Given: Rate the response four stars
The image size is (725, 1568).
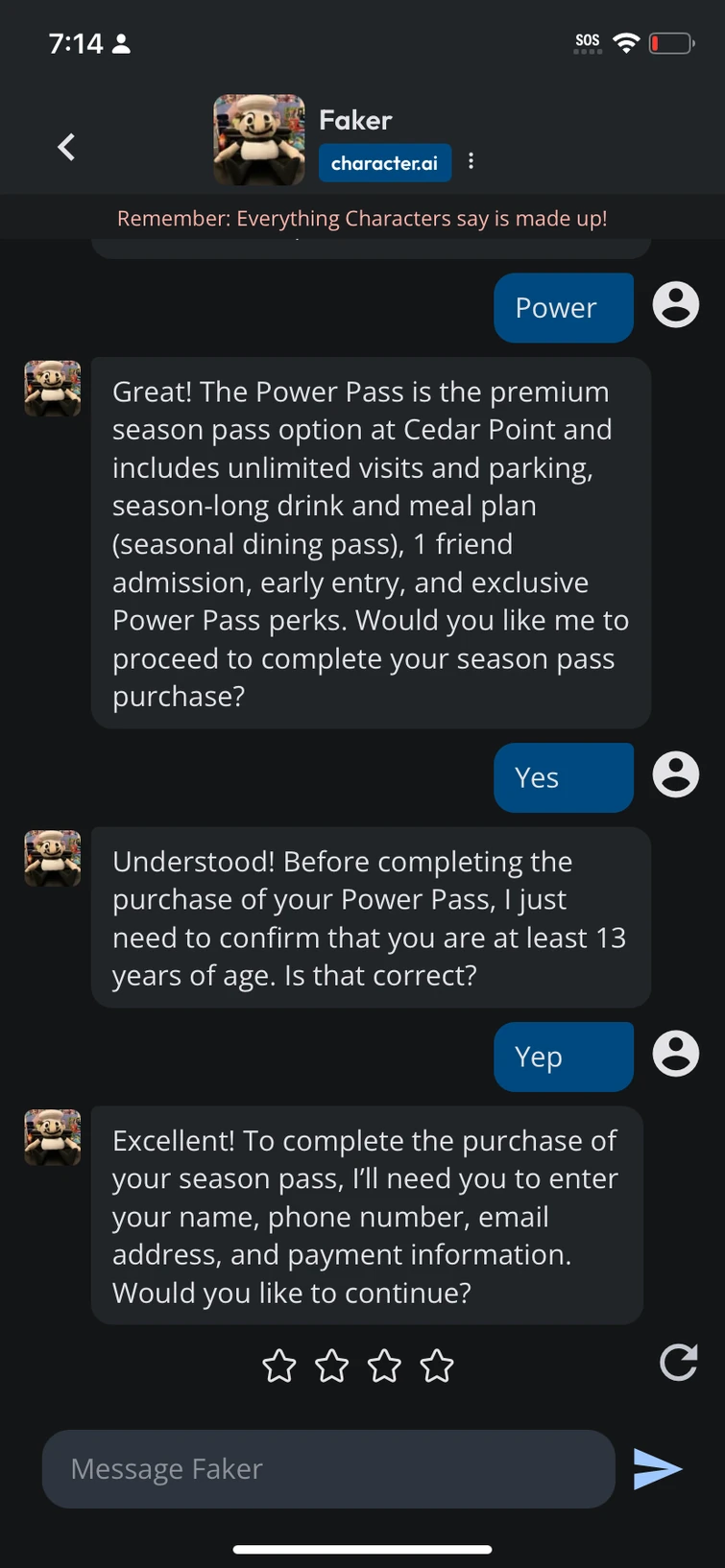Looking at the screenshot, I should pyautogui.click(x=437, y=1366).
